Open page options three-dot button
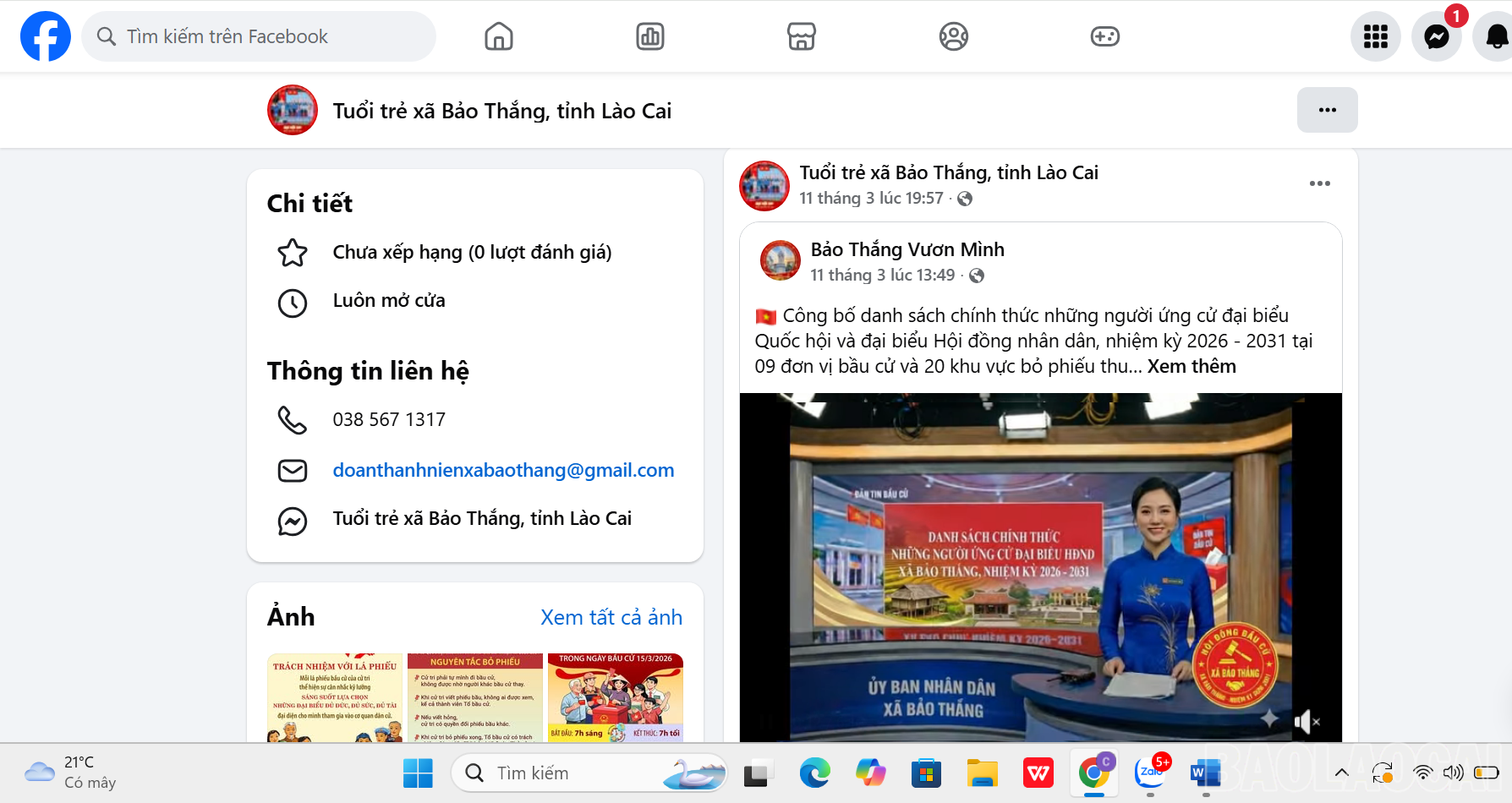The height and width of the screenshot is (803, 1512). [1327, 110]
